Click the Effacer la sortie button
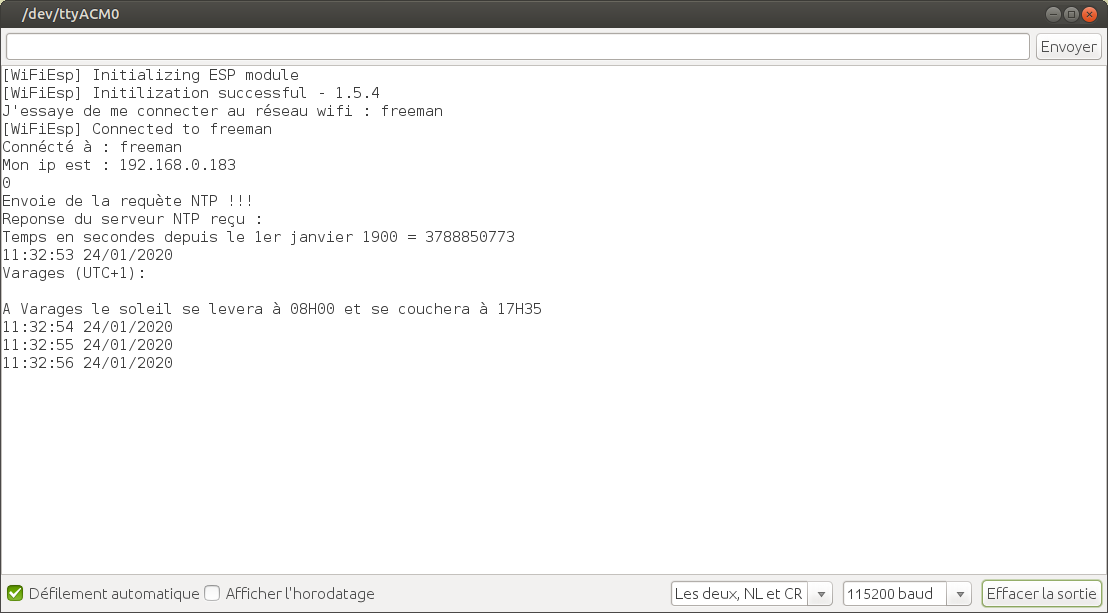1108x613 pixels. (1041, 593)
